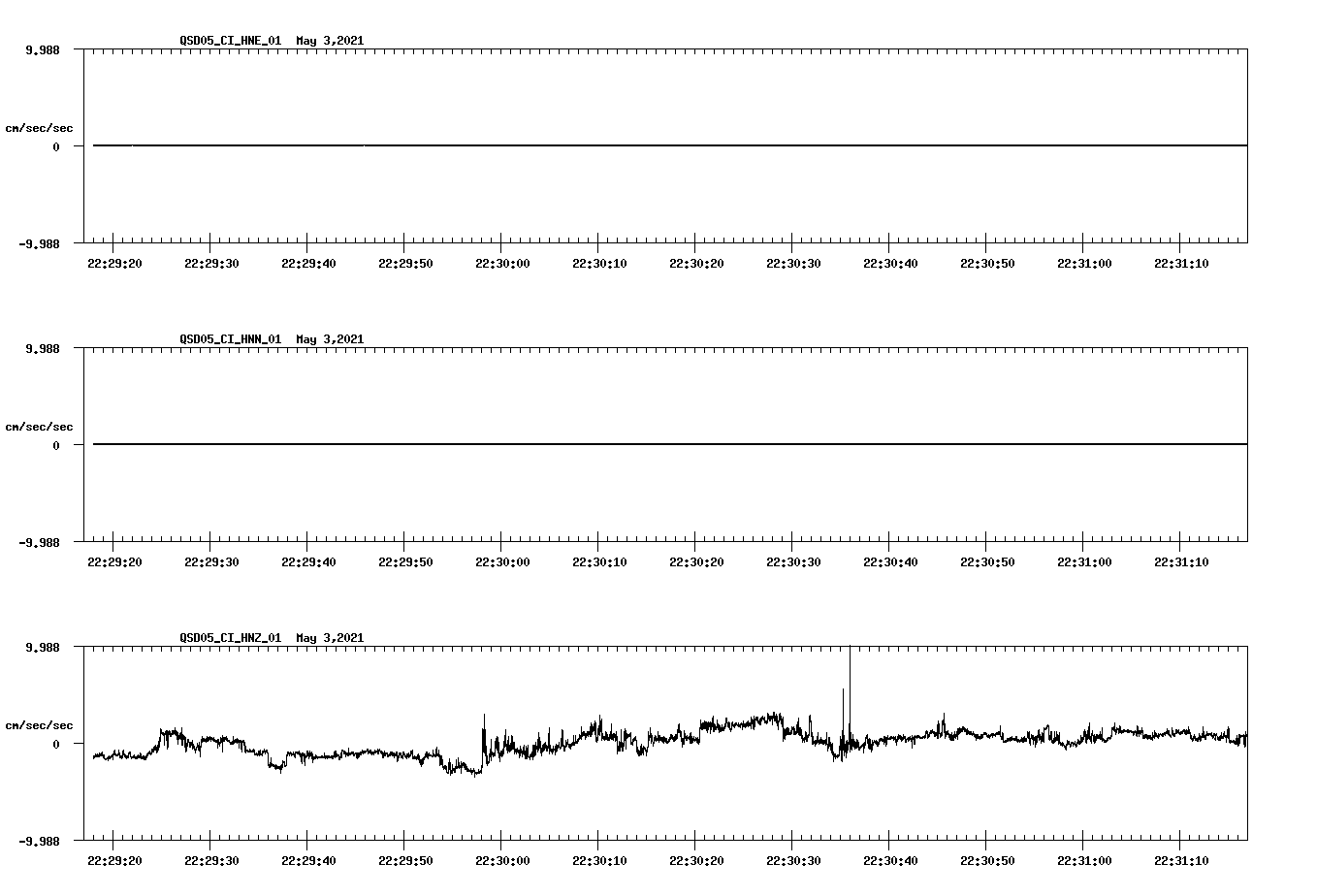Click the QSD05_CI_HNZ_01 channel label
This screenshot has height=896, width=1317.
point(229,638)
